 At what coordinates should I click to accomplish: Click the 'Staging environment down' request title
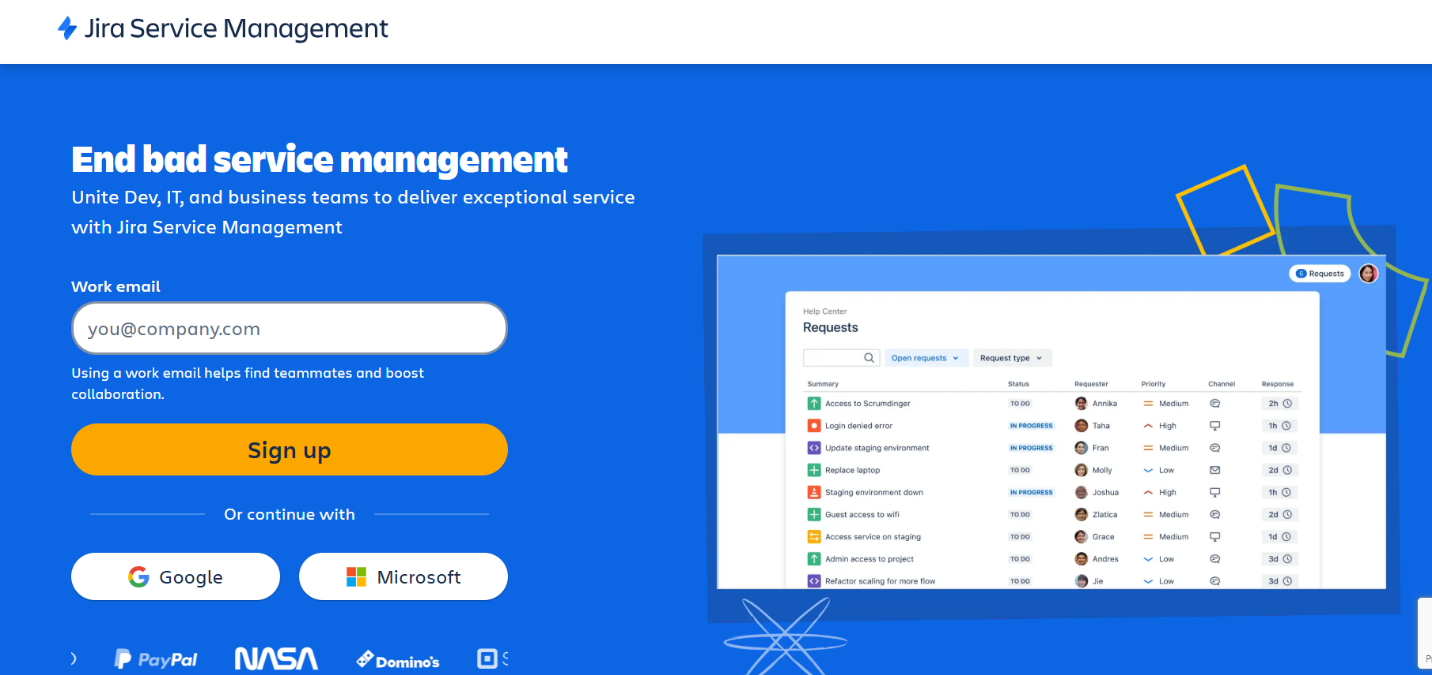[874, 492]
